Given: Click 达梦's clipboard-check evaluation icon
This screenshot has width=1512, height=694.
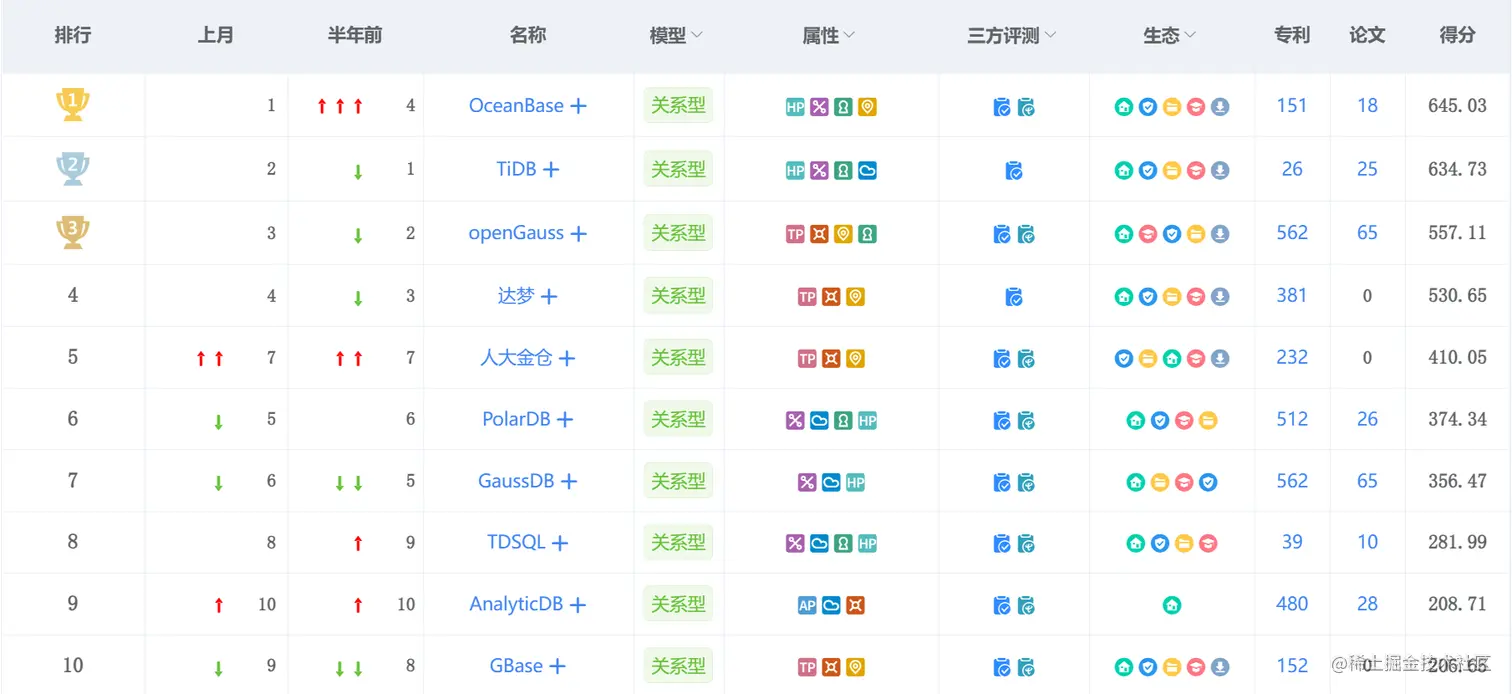Looking at the screenshot, I should point(1014,297).
